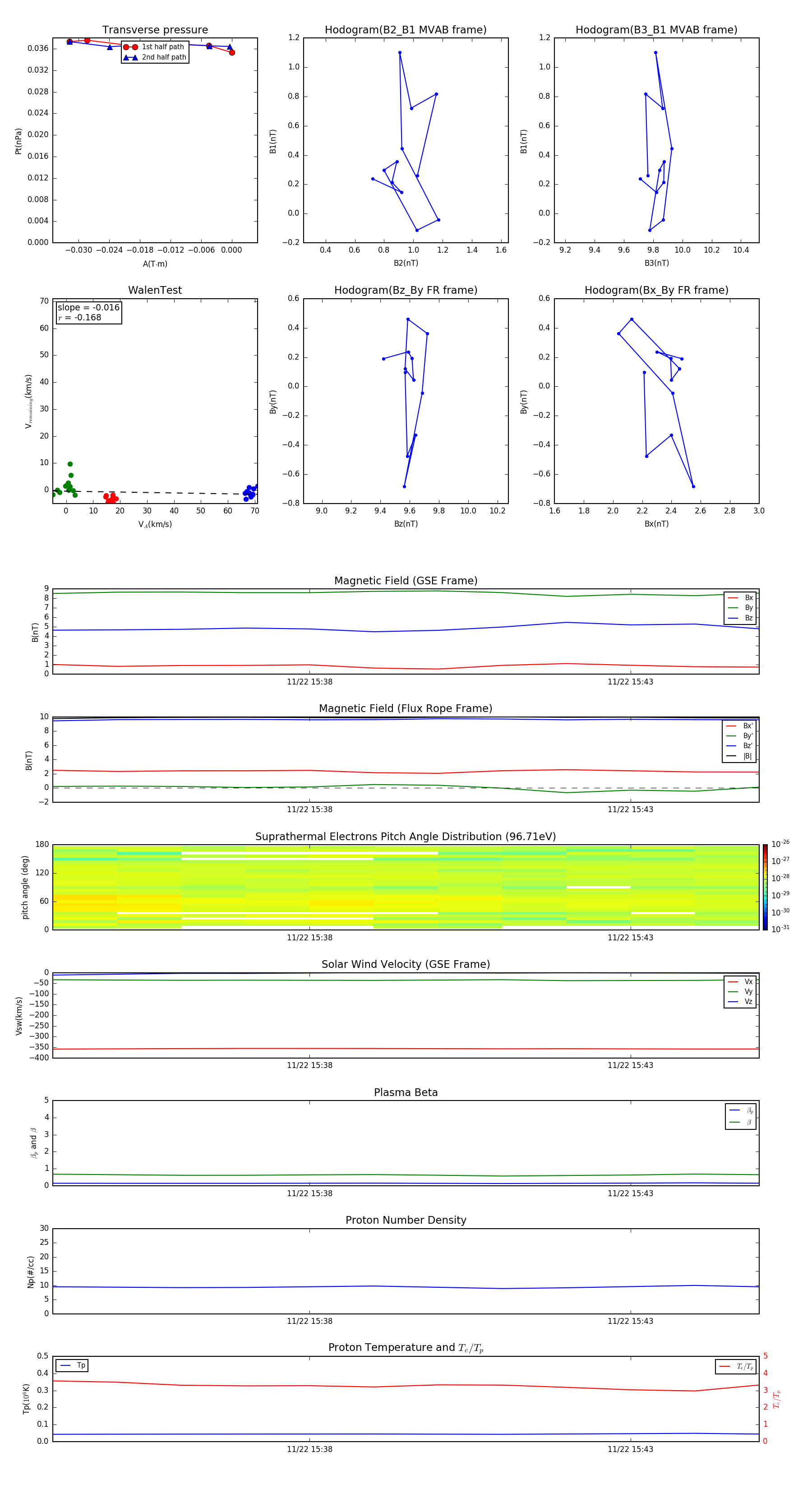Click the 'Bx(nT)' x-axis label
The width and height of the screenshot is (812, 1489).
tap(656, 524)
